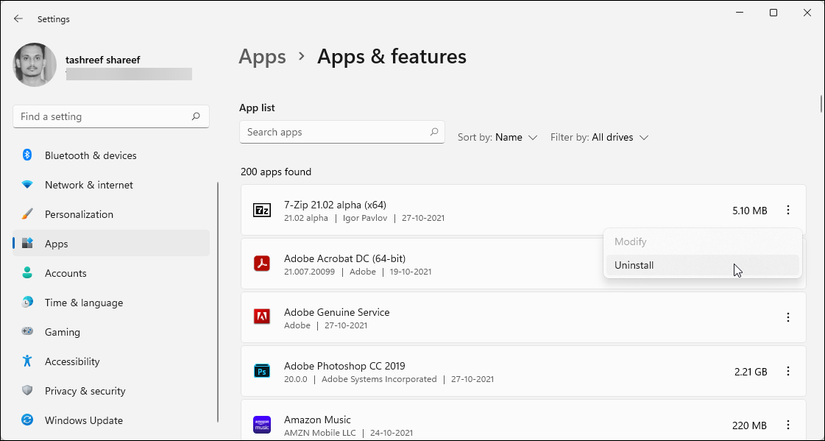This screenshot has height=441, width=825.
Task: Open more options for 7-Zip
Action: (x=788, y=210)
